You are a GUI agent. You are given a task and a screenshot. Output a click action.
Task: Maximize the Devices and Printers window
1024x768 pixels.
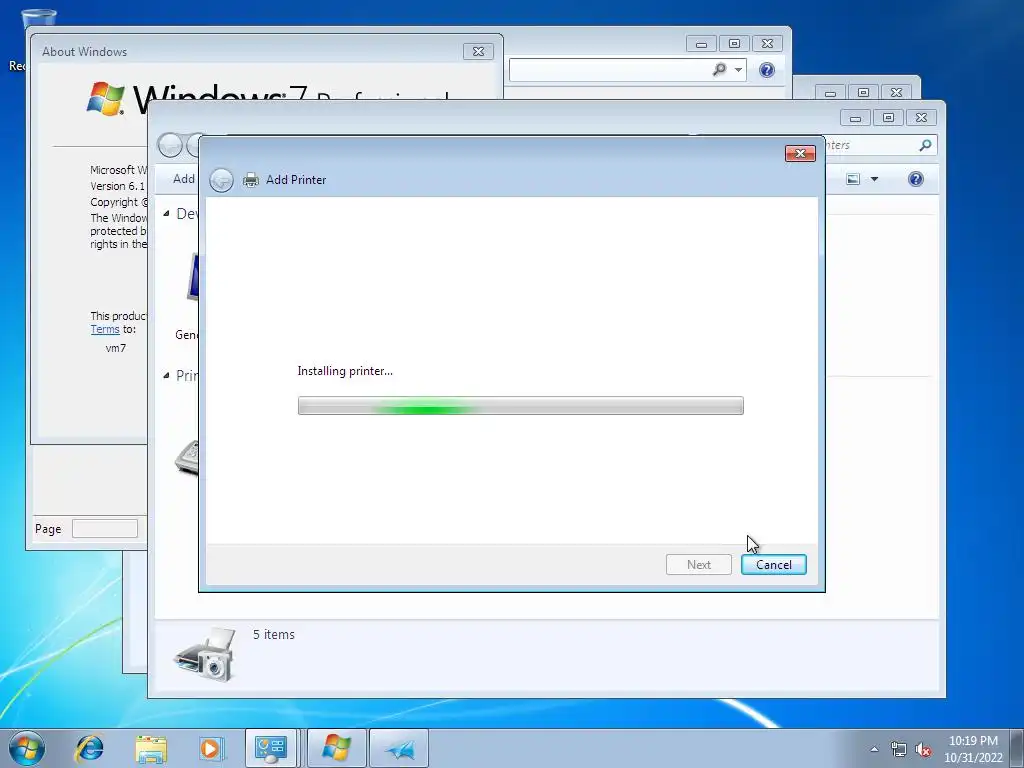pos(888,118)
